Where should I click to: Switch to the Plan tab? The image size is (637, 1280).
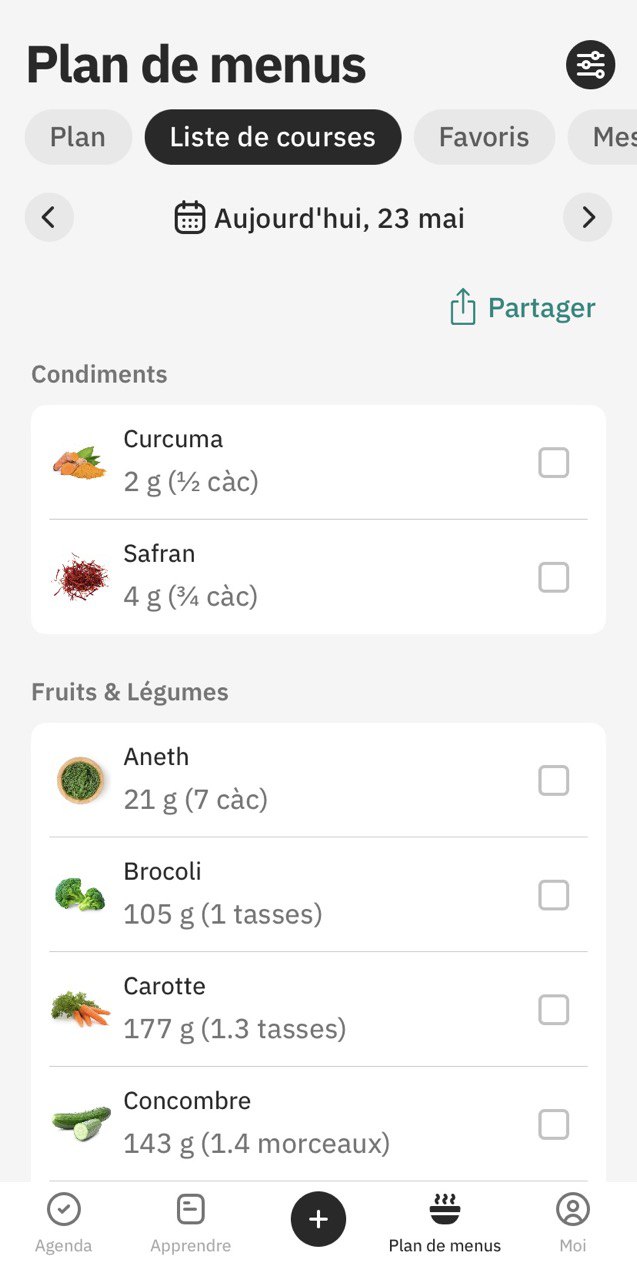tap(78, 137)
